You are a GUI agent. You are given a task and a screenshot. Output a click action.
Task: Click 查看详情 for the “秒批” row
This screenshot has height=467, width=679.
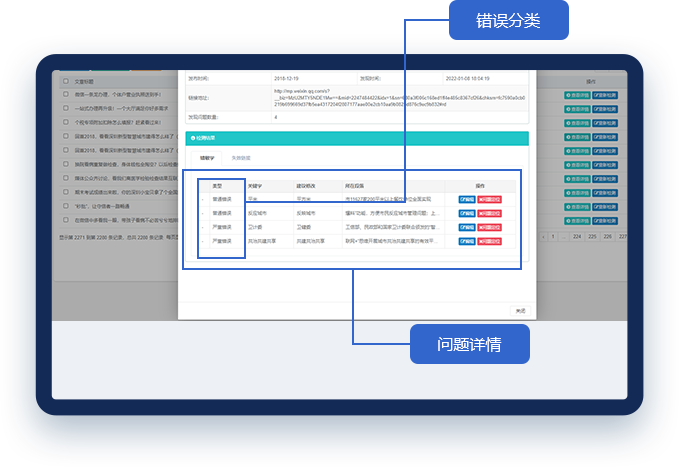[577, 207]
